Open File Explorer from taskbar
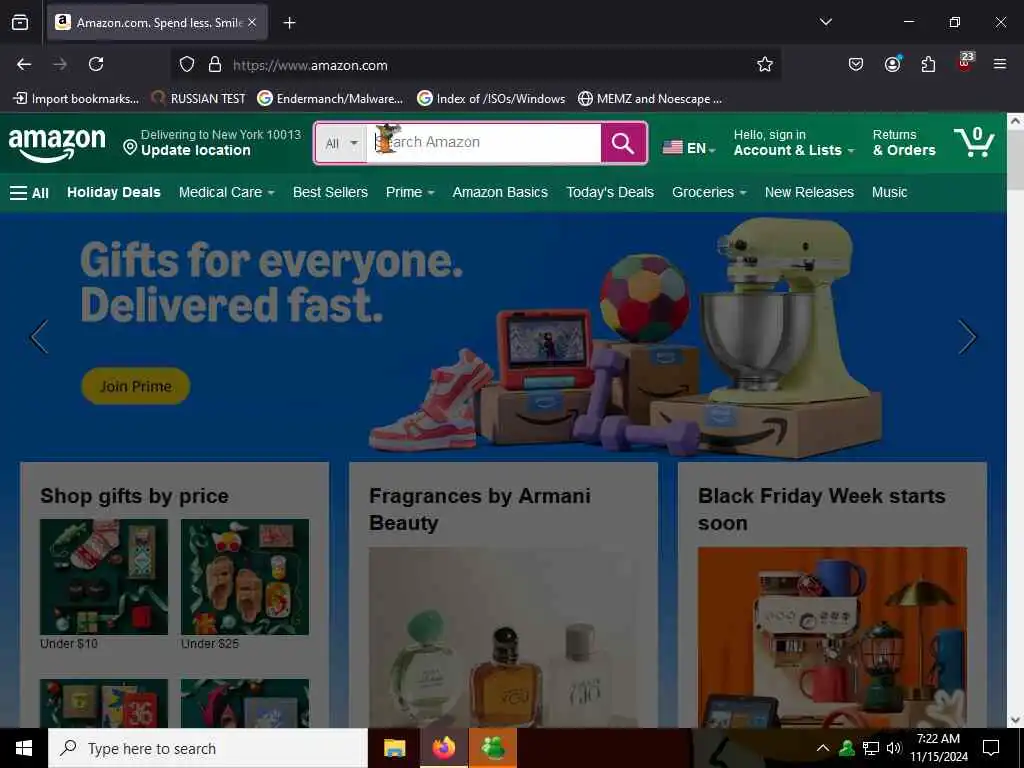 [394, 748]
